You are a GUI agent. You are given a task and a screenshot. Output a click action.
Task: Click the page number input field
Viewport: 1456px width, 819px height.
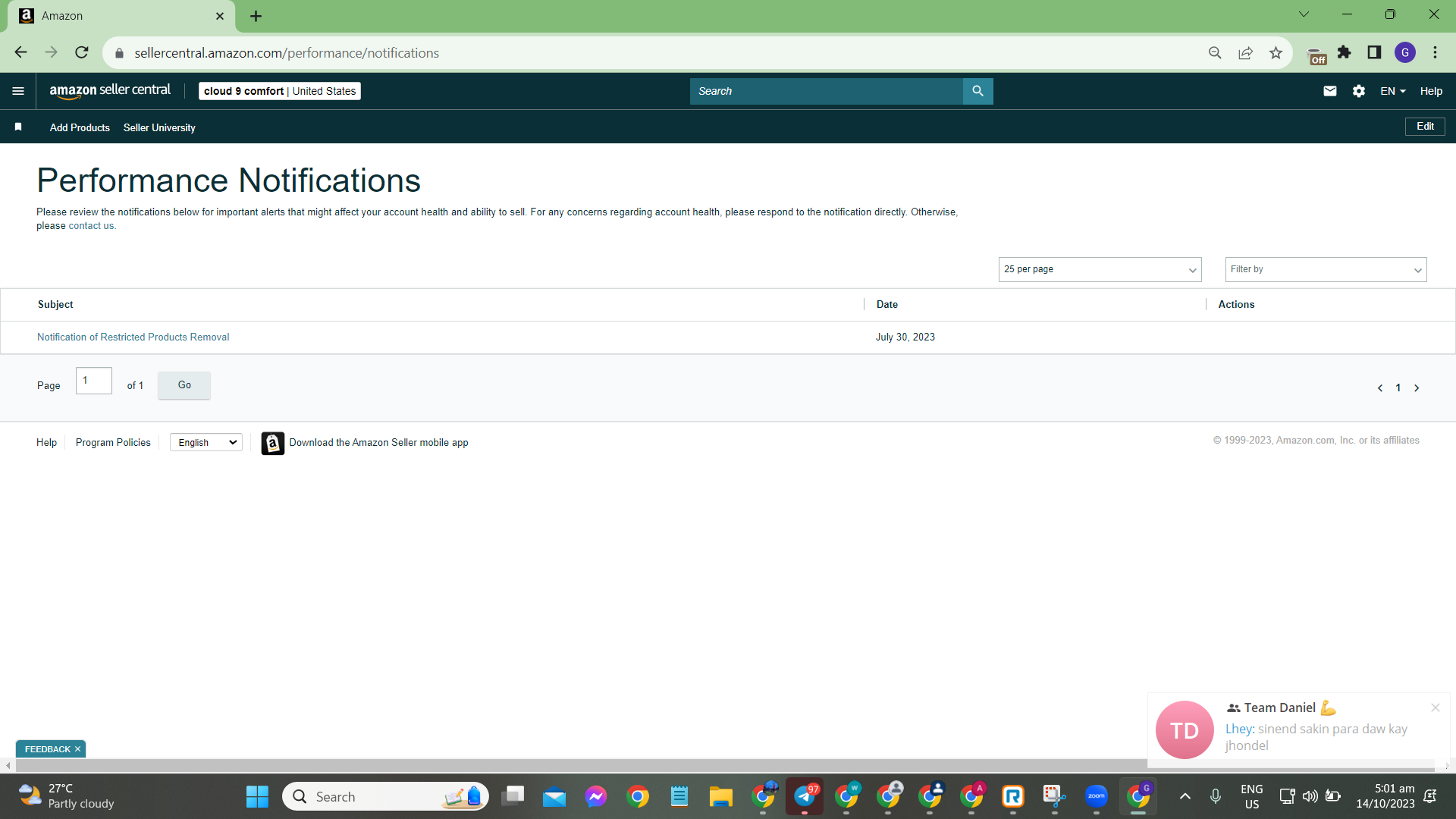pyautogui.click(x=94, y=381)
